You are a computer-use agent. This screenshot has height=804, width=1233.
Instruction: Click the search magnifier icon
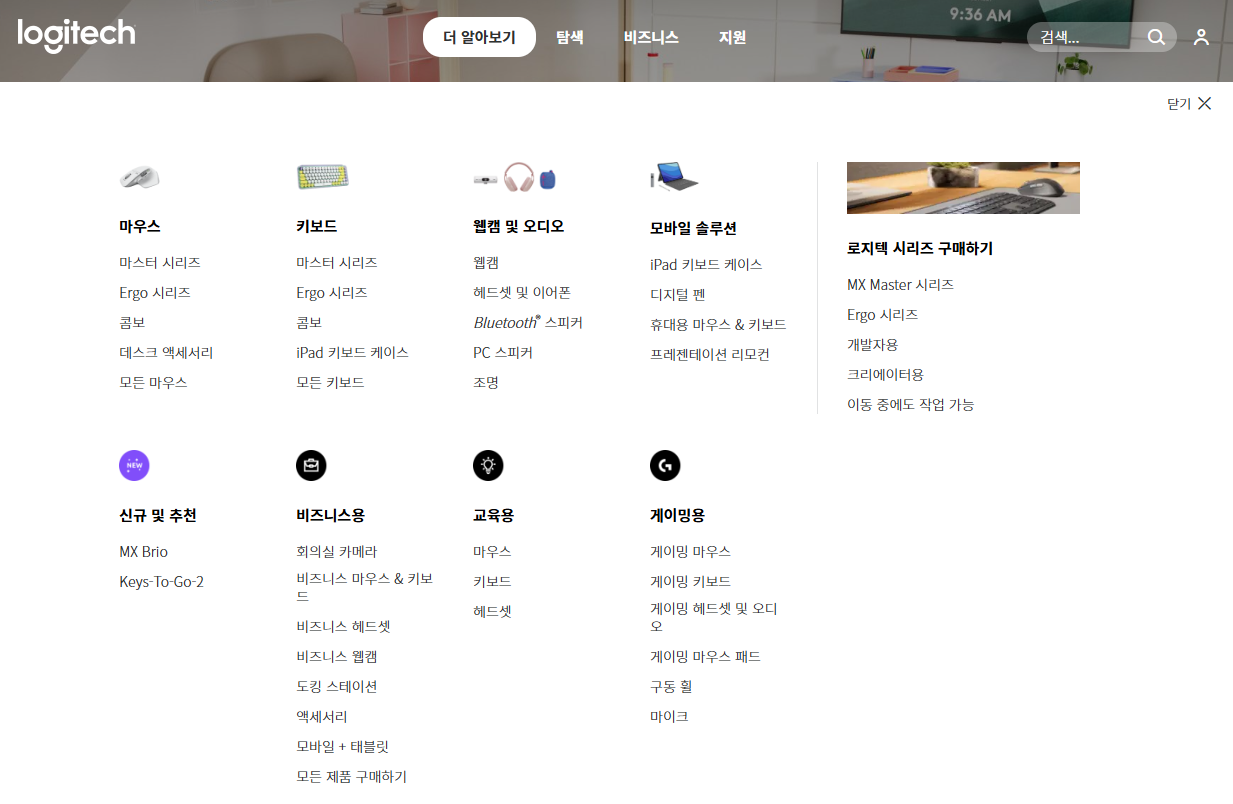(1156, 37)
